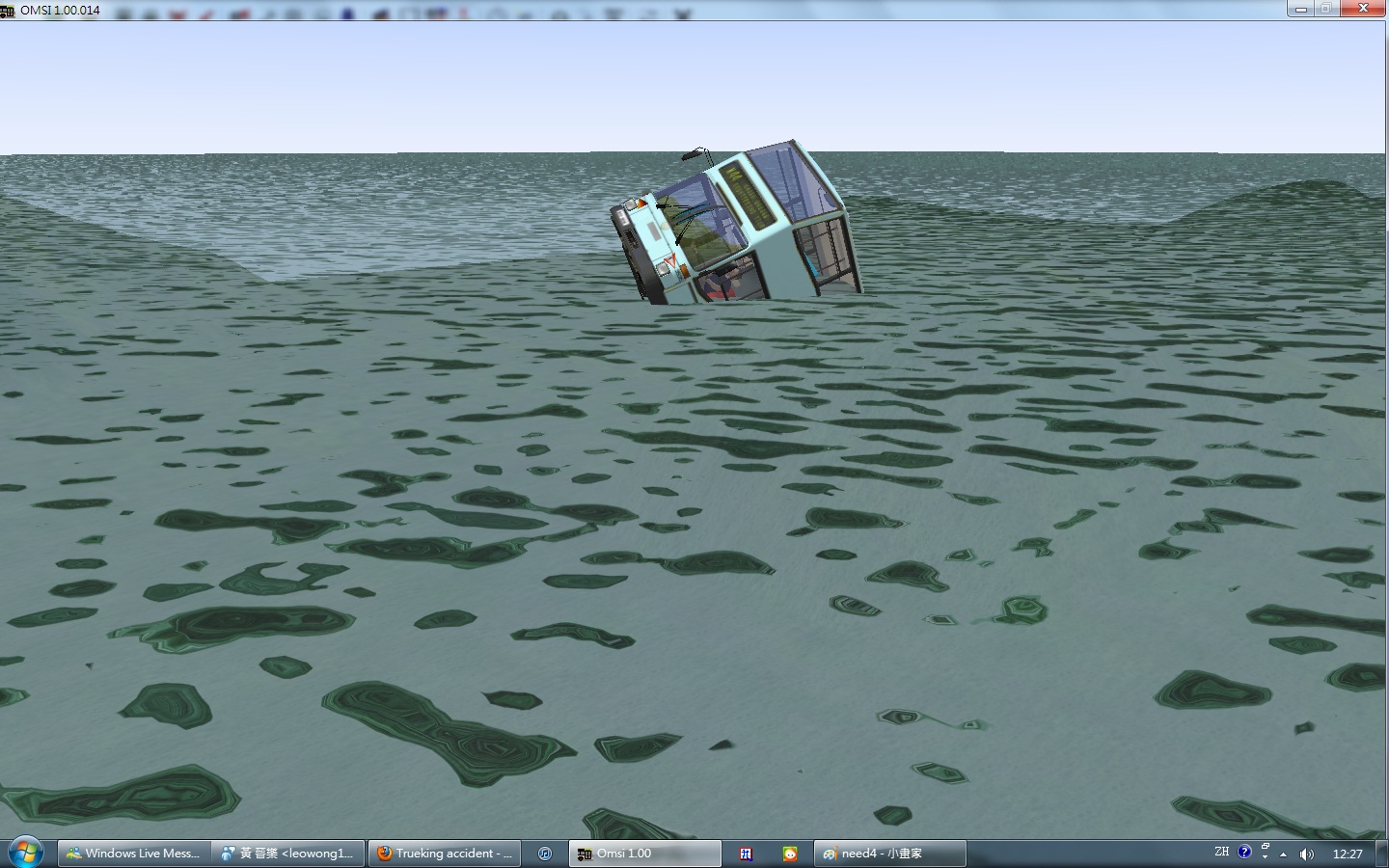
Task: Restore down the OMSI window
Action: pyautogui.click(x=1326, y=9)
